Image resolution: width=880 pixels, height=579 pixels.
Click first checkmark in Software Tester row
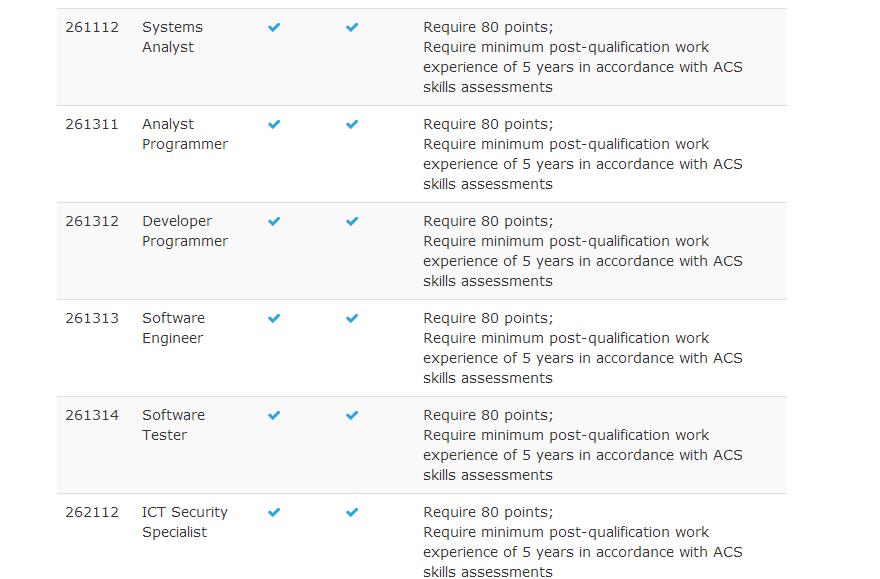pos(274,415)
